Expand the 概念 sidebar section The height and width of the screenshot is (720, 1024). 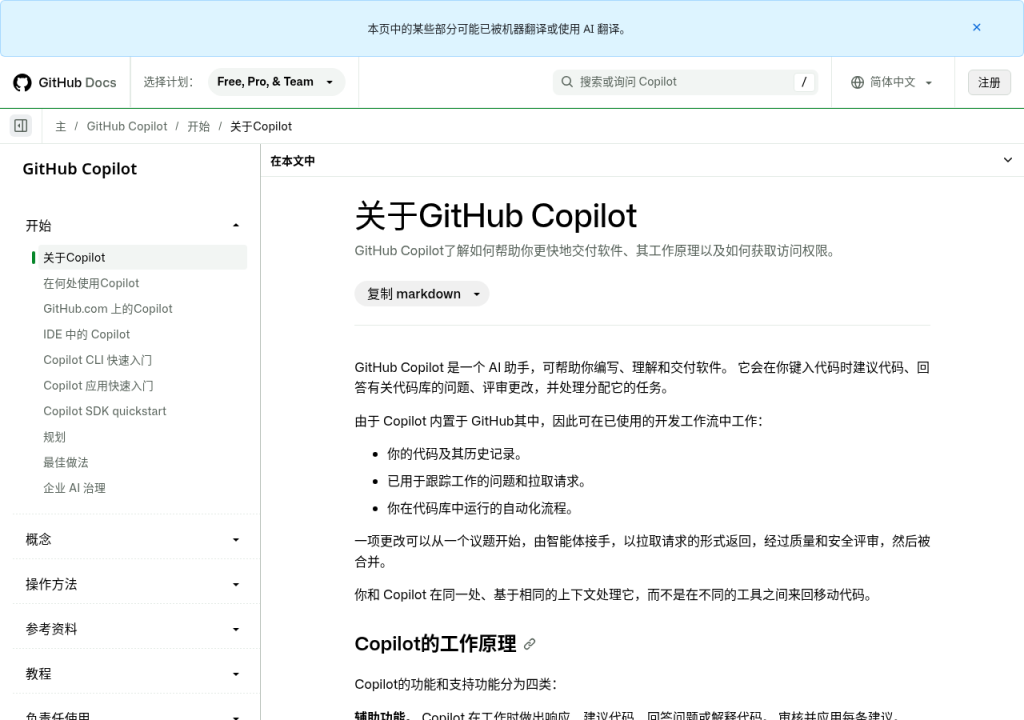pyautogui.click(x=132, y=540)
